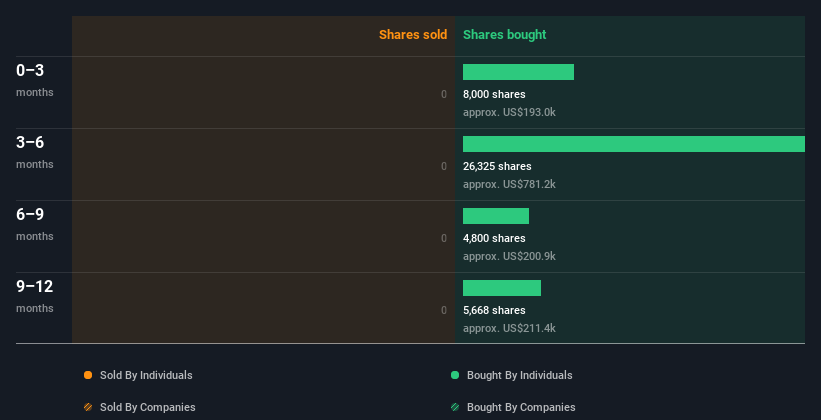Click the 9–12 months row label
Viewport: 821px width, 420px height.
click(35, 296)
